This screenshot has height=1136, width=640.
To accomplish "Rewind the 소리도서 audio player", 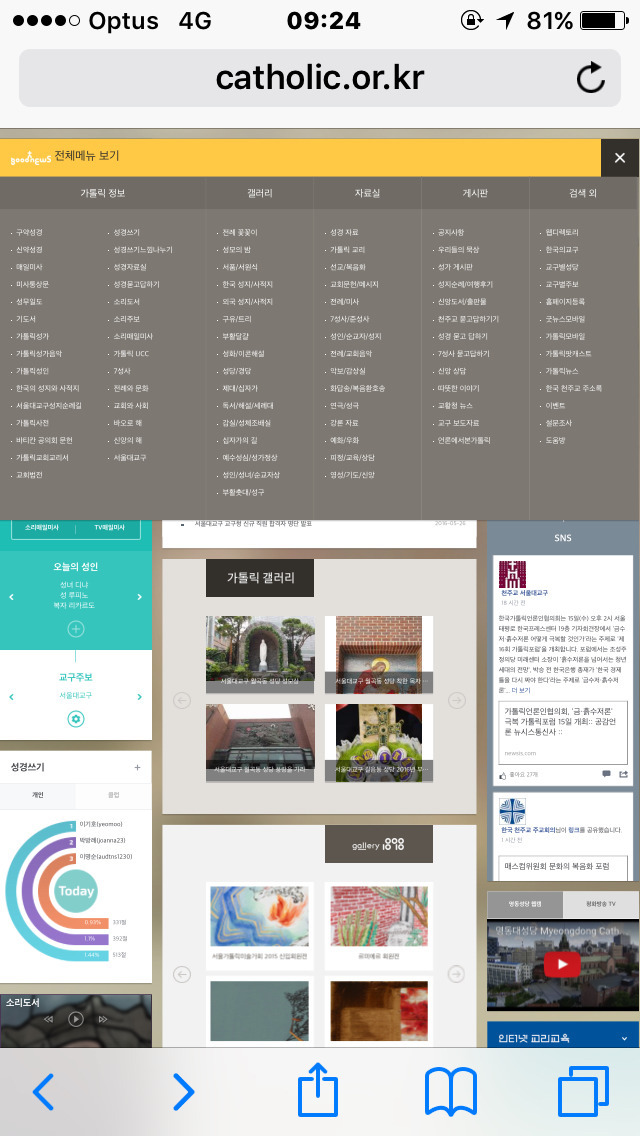I will (49, 1019).
